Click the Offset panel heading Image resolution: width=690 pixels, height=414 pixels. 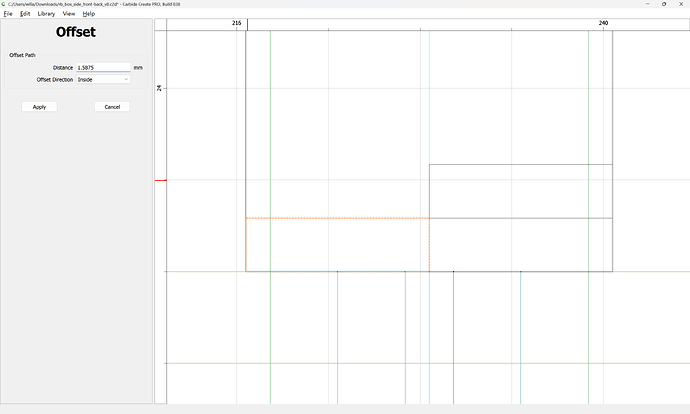coord(76,33)
